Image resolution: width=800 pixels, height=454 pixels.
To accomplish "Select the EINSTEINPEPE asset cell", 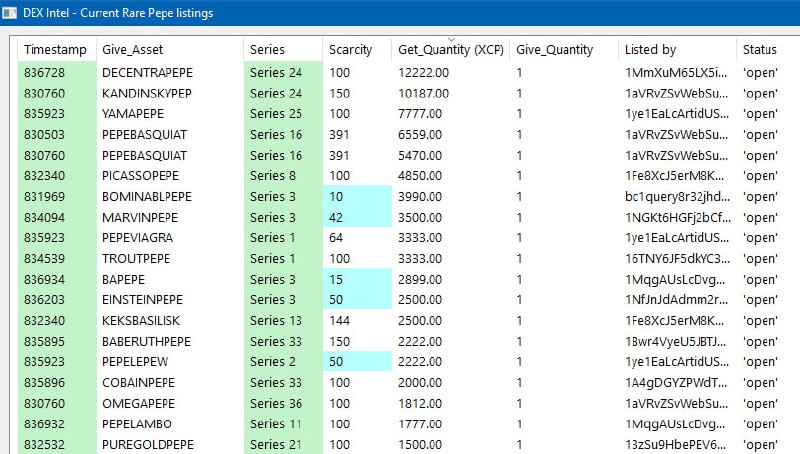I will [x=170, y=300].
